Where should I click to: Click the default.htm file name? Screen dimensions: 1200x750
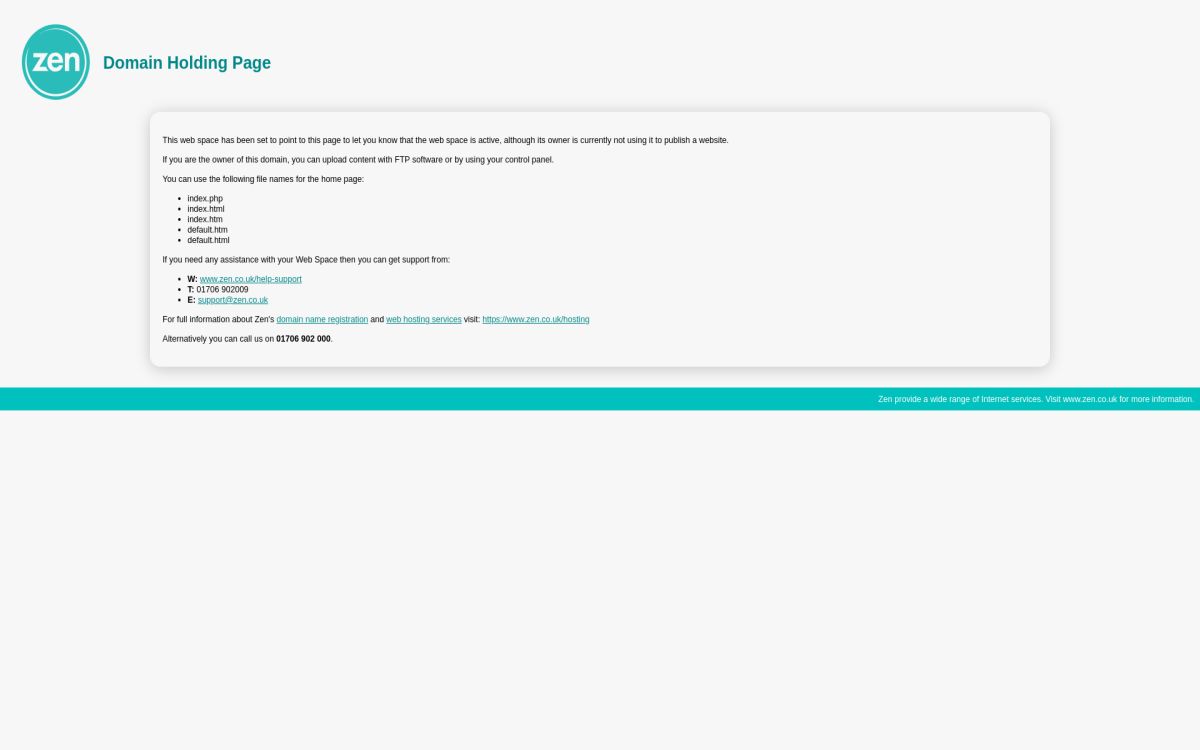coord(207,230)
